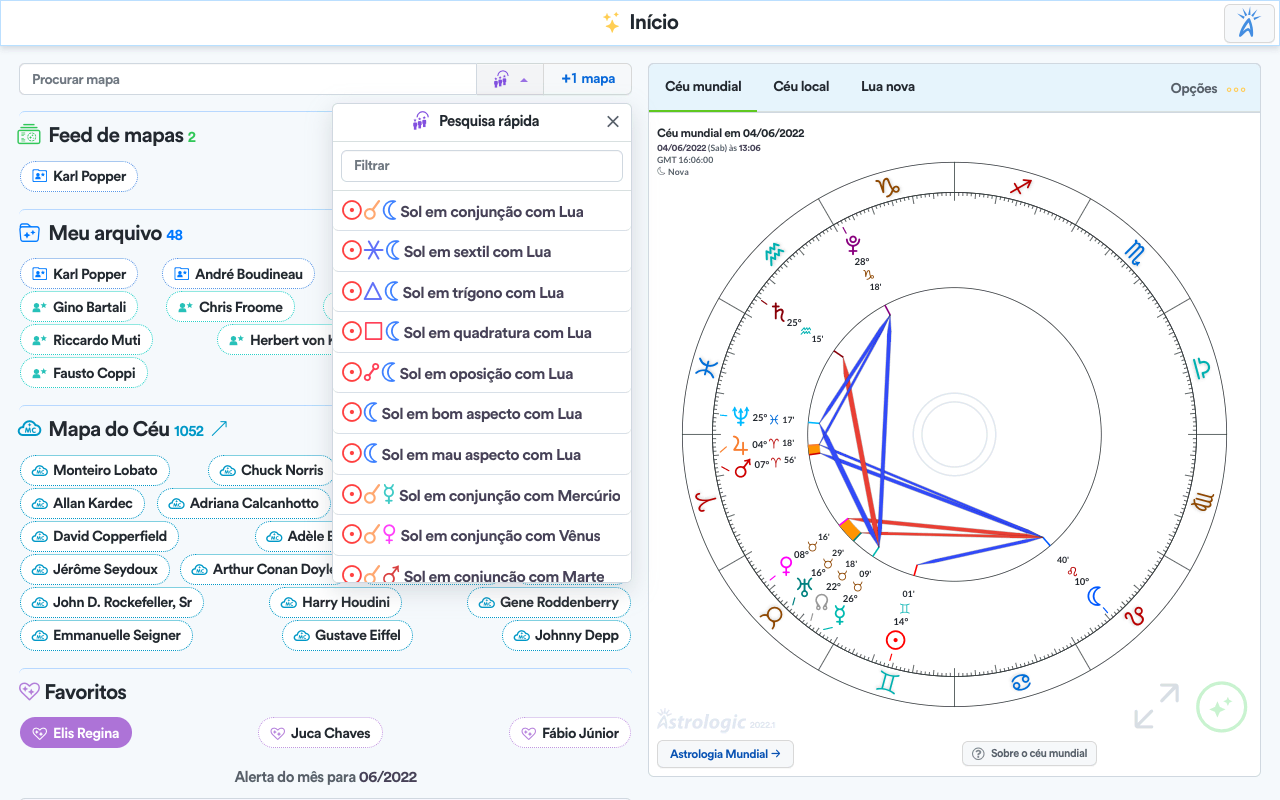Viewport: 1280px width, 800px height.
Task: Switch to the Céu local tab
Action: 801,87
